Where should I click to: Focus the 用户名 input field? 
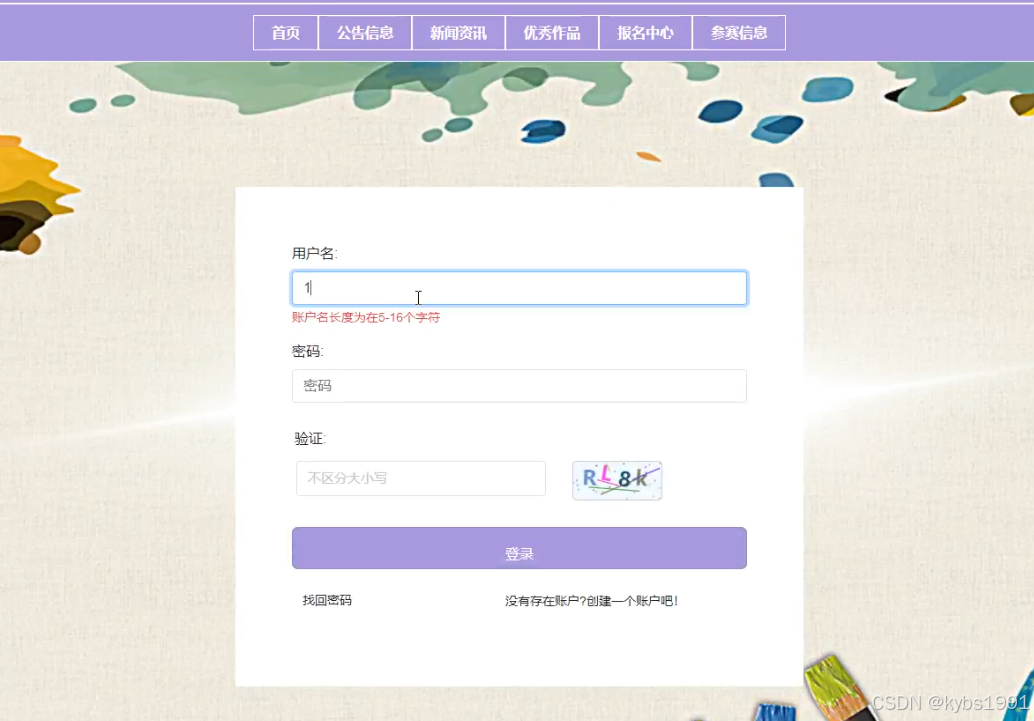519,288
